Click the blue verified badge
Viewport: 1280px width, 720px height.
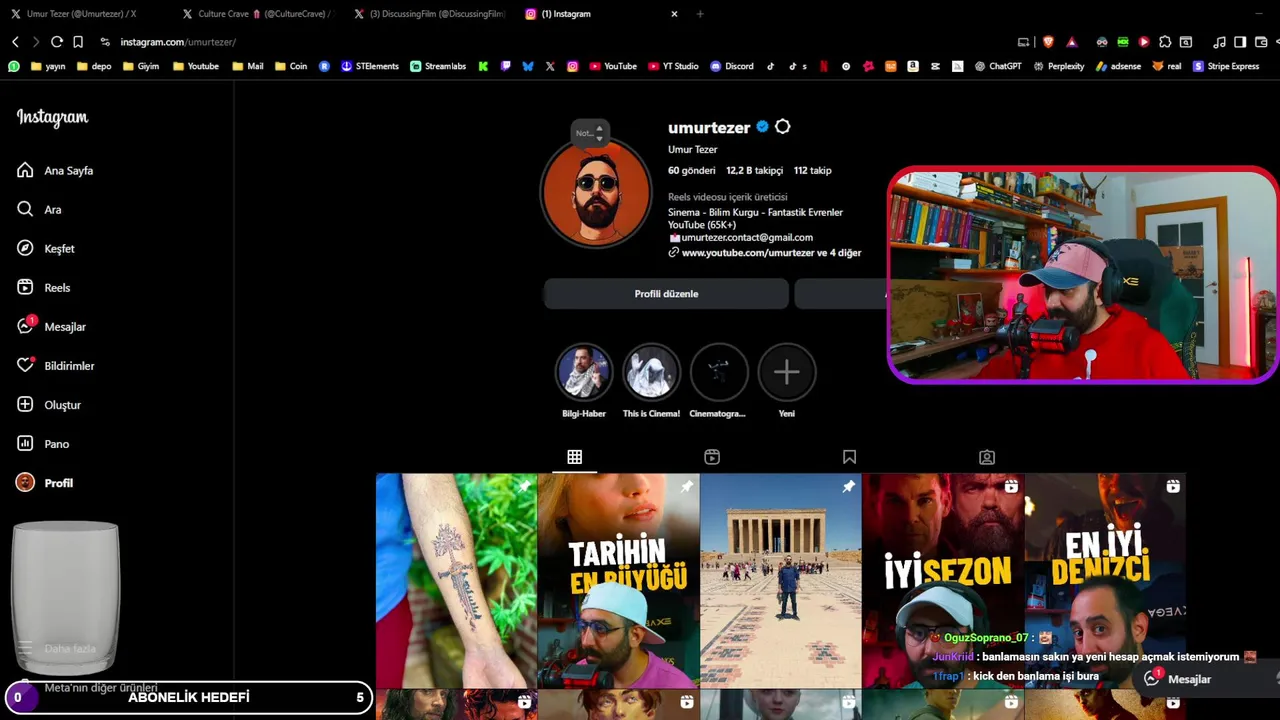[x=762, y=127]
